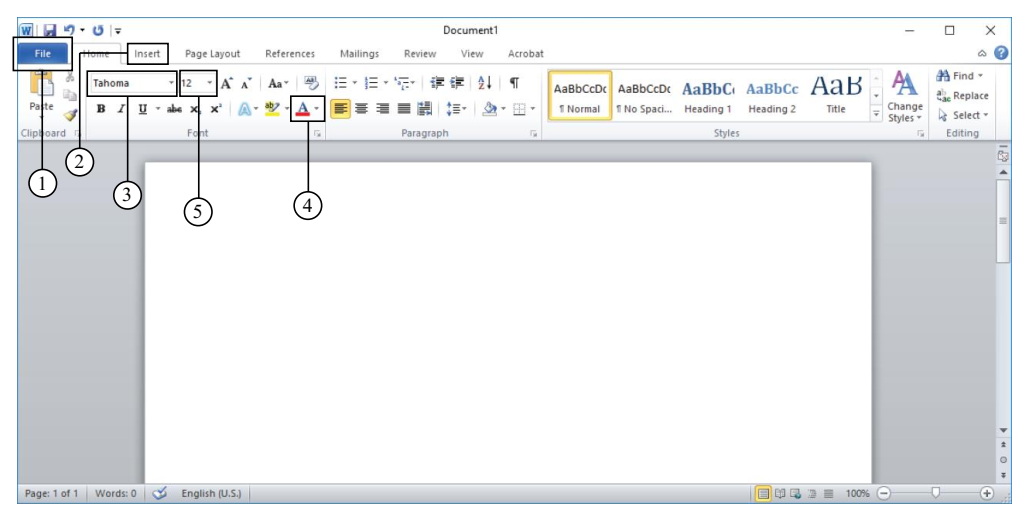Viewport: 1030px width, 530px height.
Task: Click the Clear Formatting icon
Action: coord(311,84)
